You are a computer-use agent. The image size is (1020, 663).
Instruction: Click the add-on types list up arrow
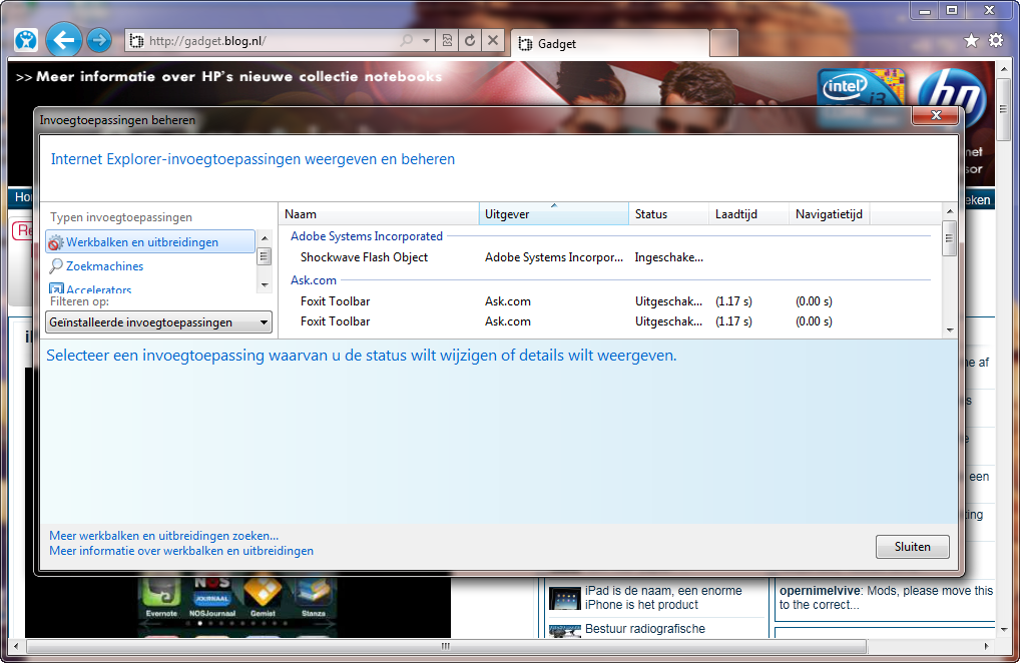pyautogui.click(x=264, y=238)
